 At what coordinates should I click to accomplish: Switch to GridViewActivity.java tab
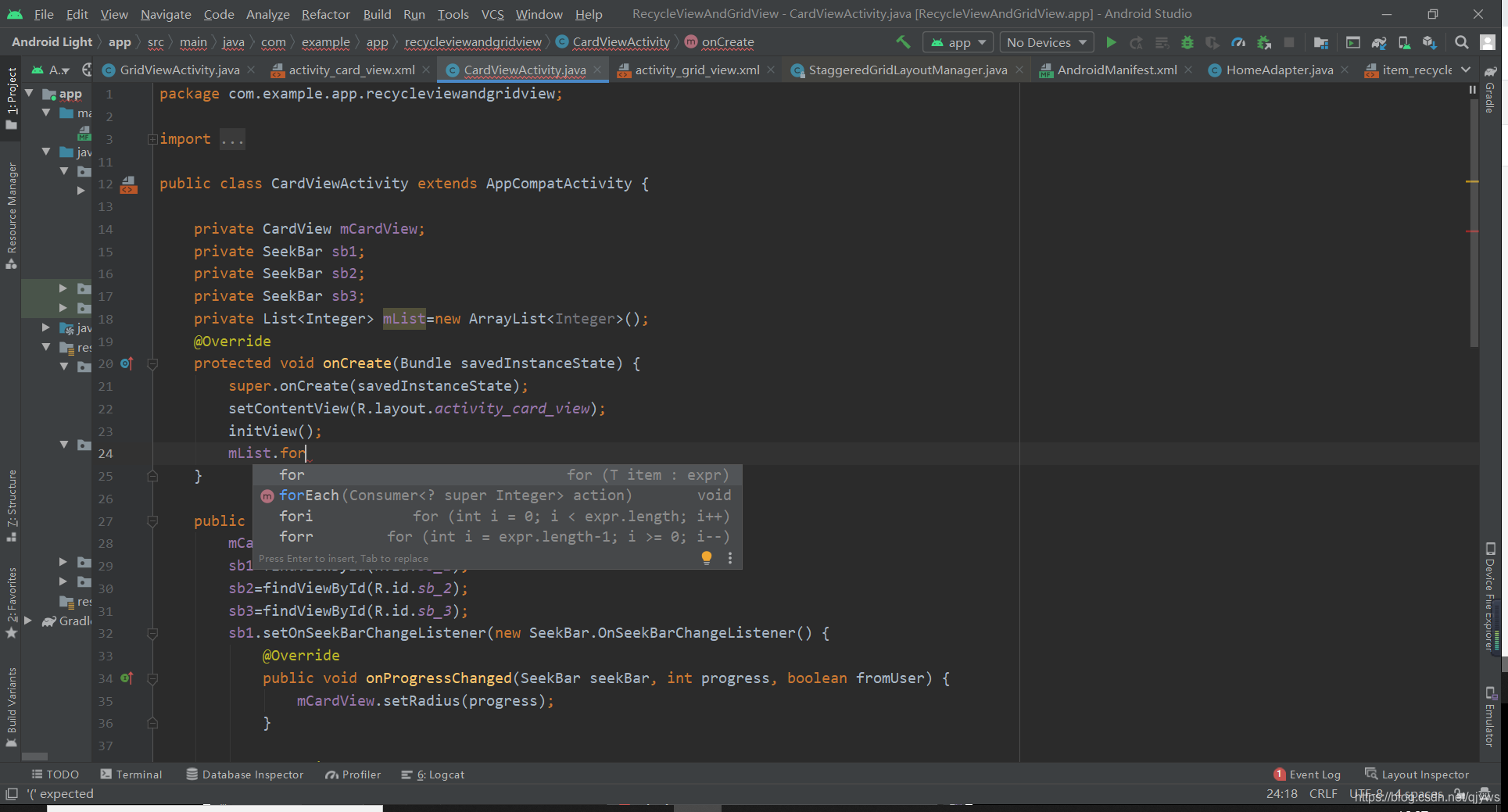(x=180, y=70)
